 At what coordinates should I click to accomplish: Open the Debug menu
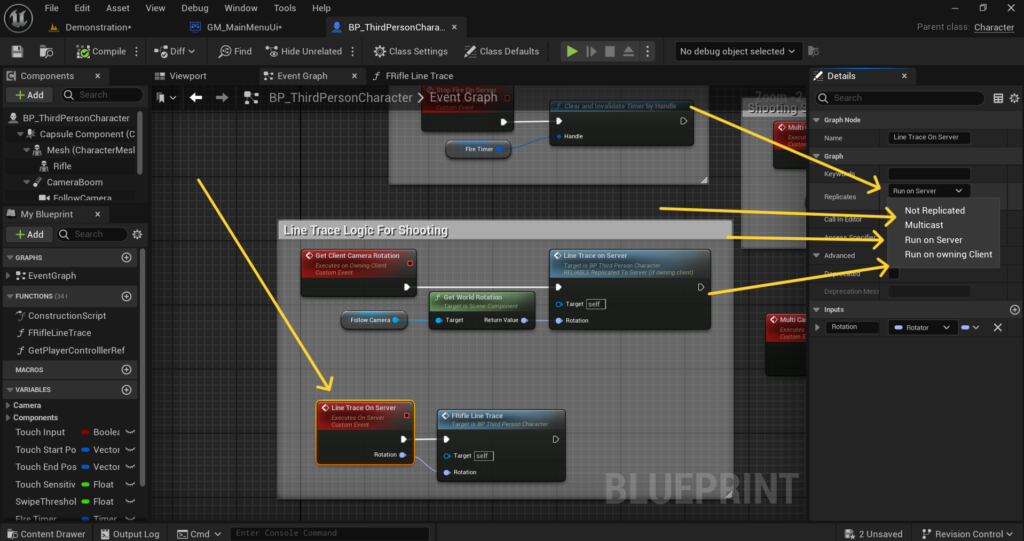[195, 8]
